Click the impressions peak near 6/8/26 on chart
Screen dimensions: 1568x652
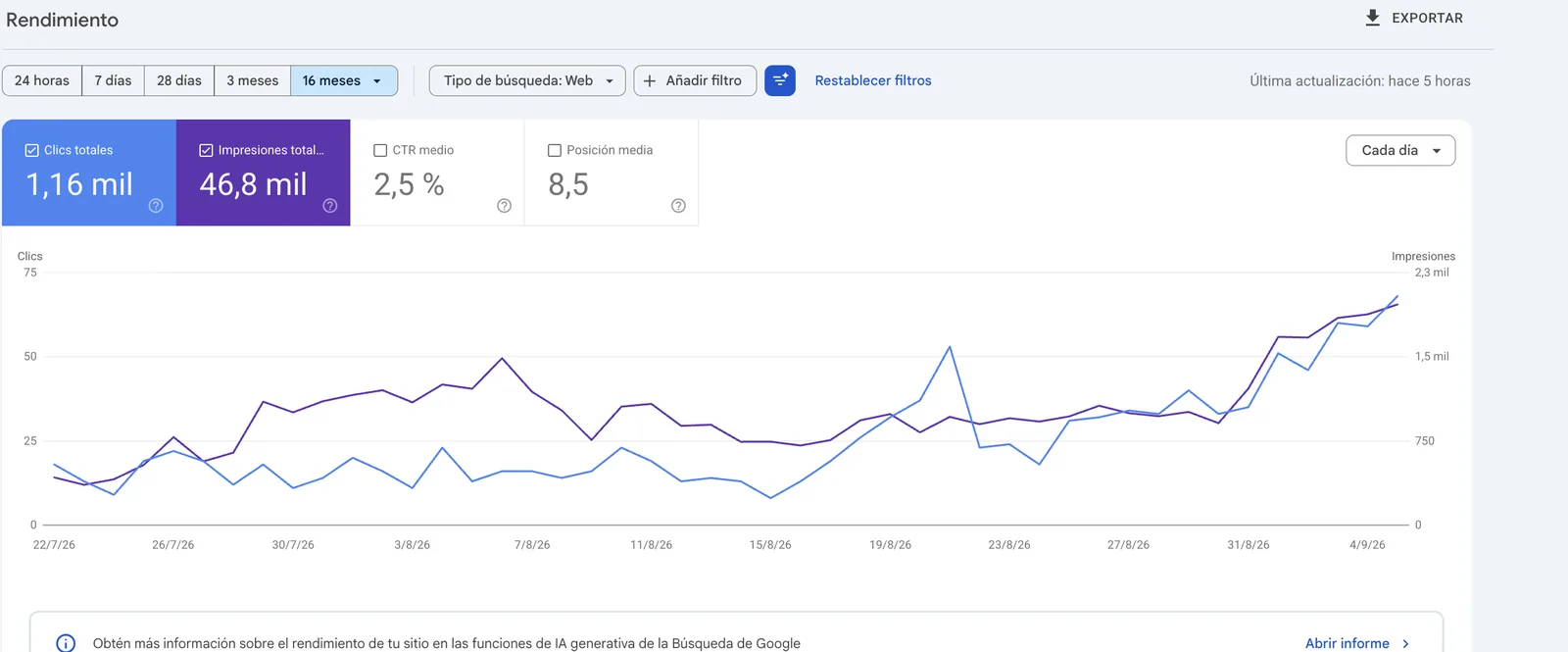(x=503, y=358)
